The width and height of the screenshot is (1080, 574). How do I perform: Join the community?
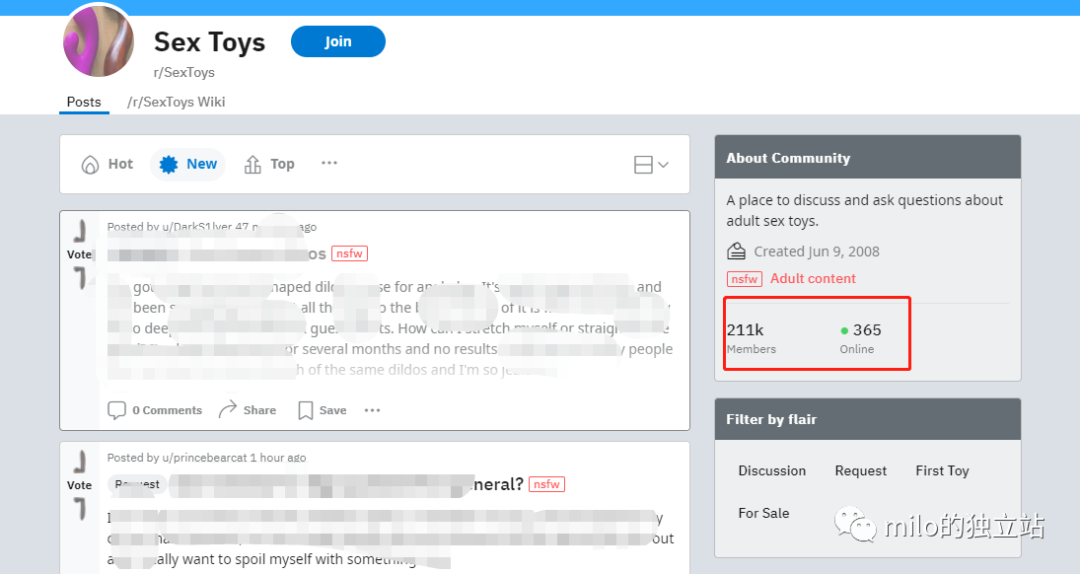point(338,41)
